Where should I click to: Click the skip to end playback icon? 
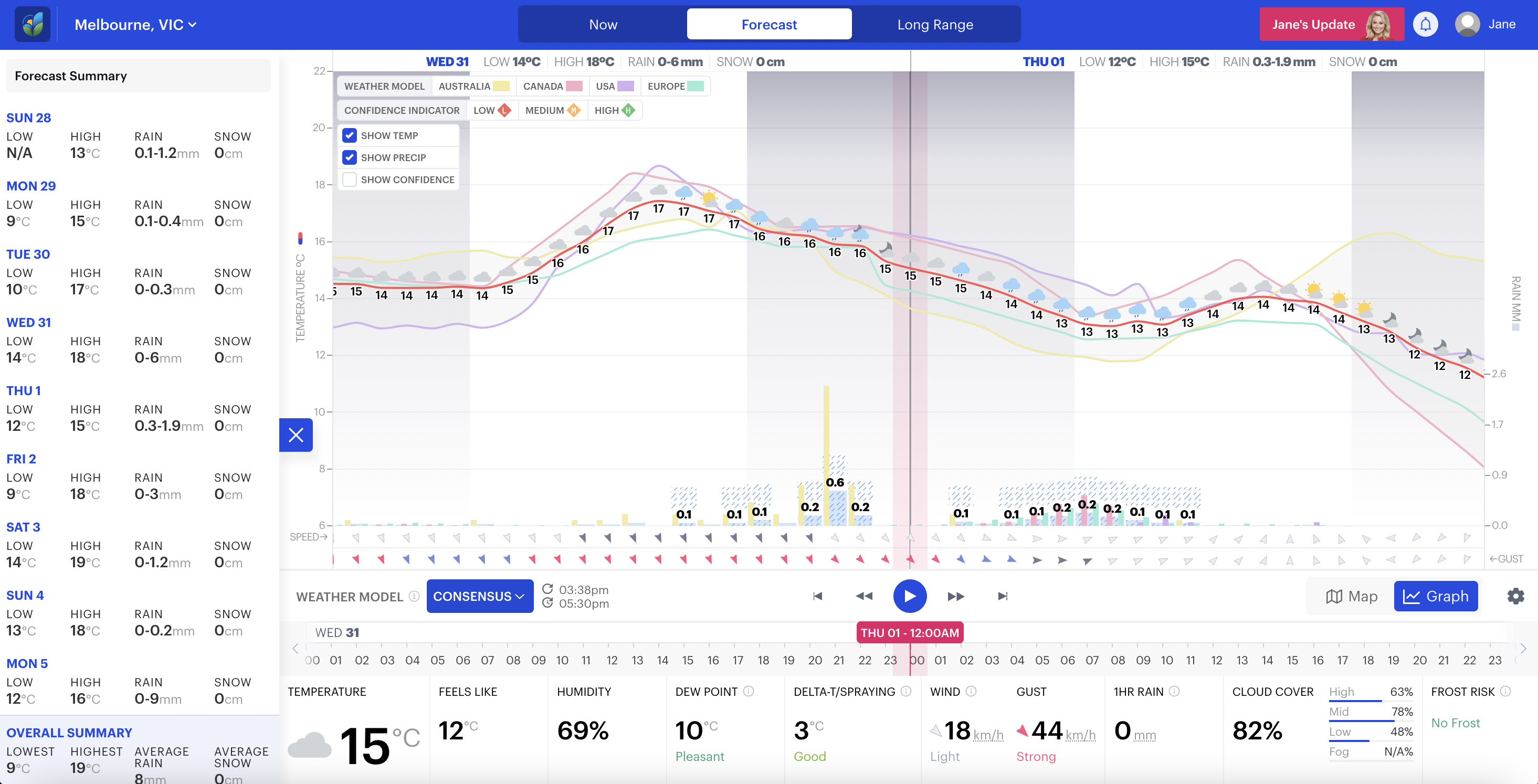pos(1002,596)
